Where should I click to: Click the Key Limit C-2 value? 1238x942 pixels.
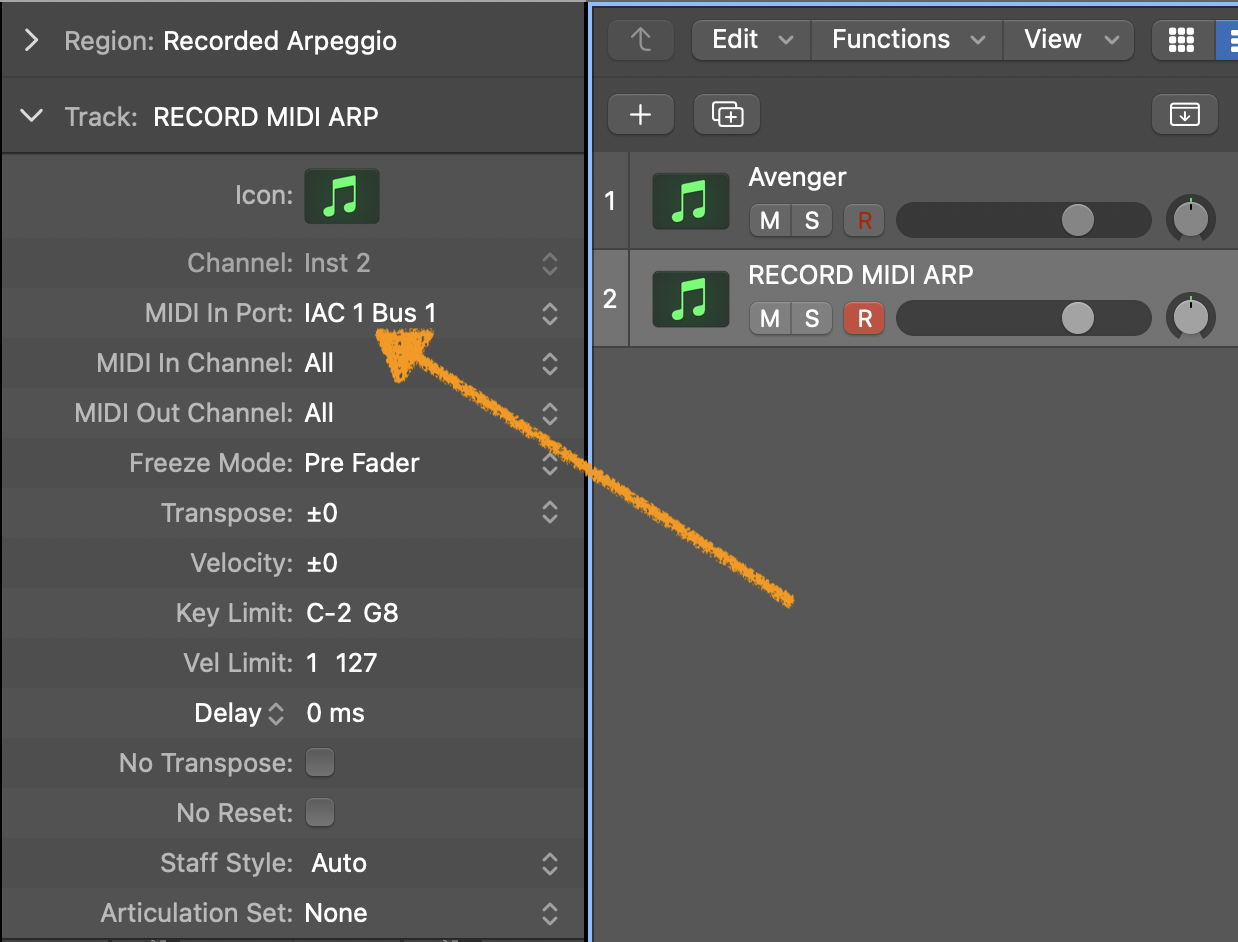coord(328,613)
